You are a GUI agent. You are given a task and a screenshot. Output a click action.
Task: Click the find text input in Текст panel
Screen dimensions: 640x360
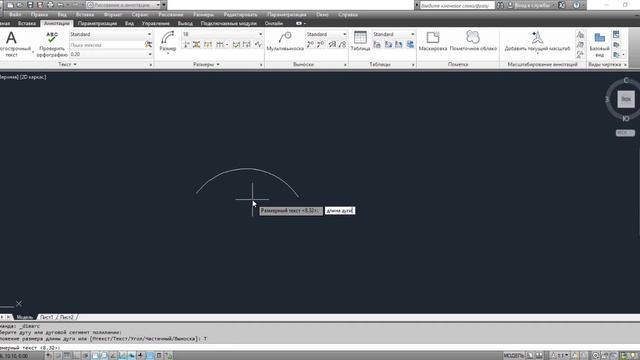point(107,44)
